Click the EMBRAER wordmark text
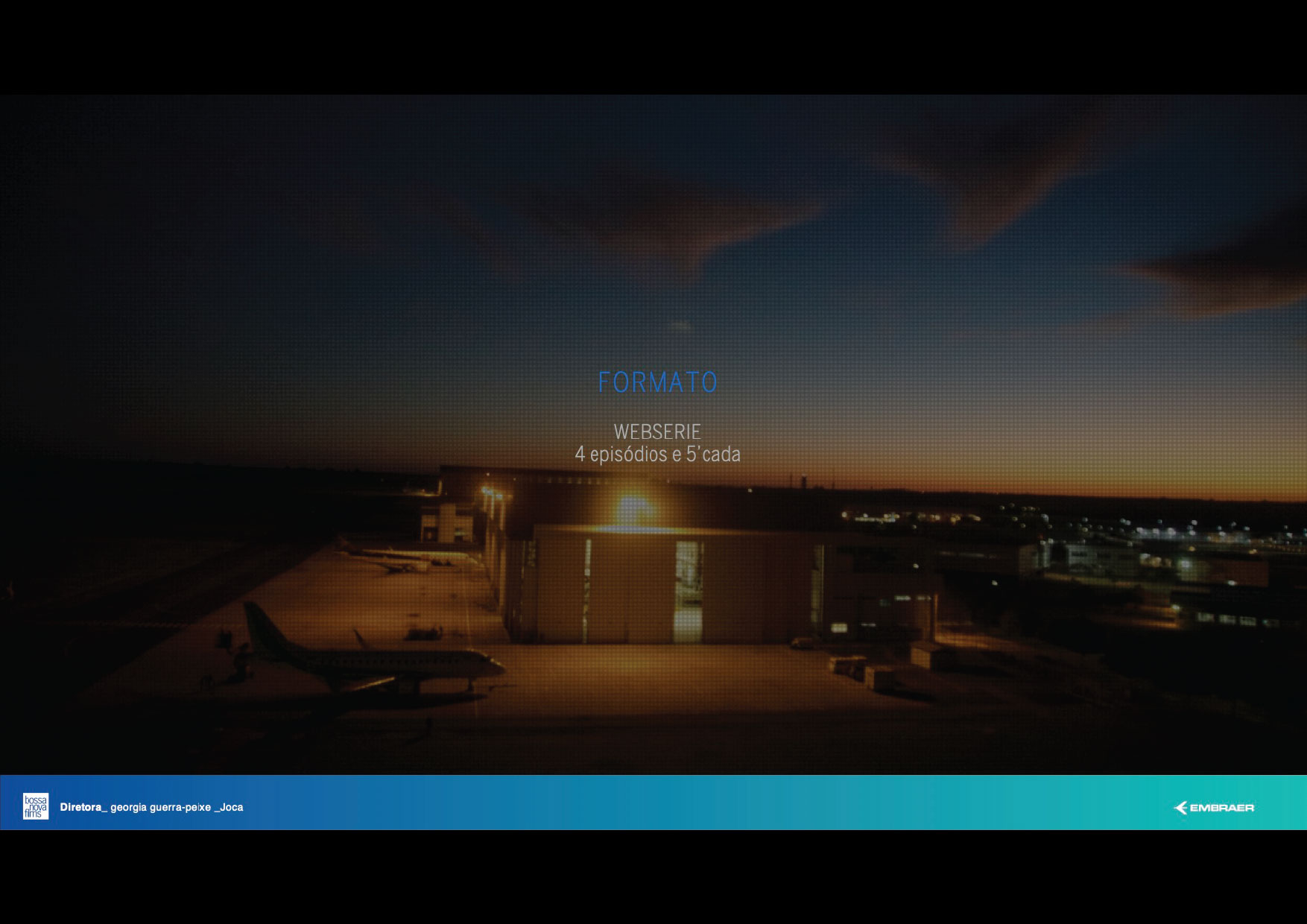This screenshot has width=1307, height=924. pyautogui.click(x=1221, y=808)
